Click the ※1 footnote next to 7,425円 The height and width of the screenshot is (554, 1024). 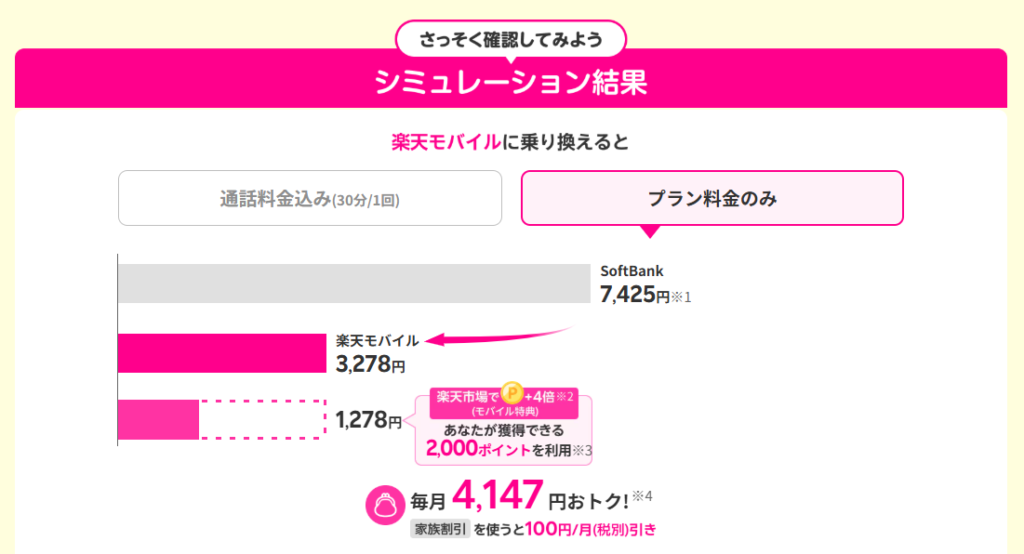coord(681,297)
